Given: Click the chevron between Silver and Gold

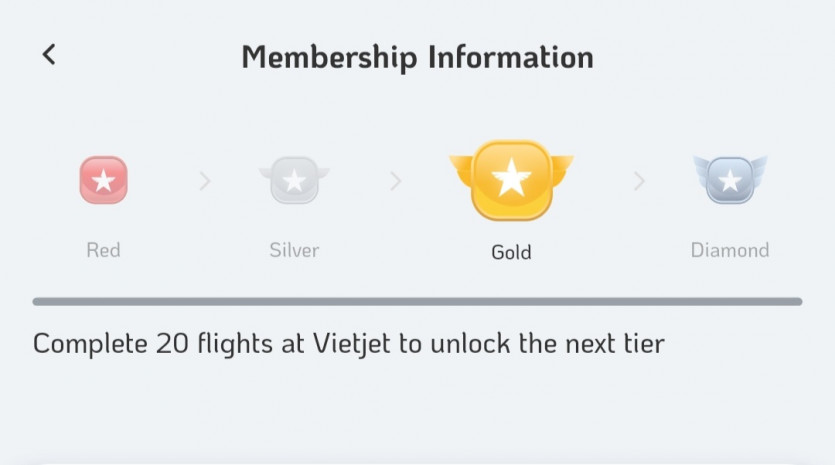Looking at the screenshot, I should 396,181.
